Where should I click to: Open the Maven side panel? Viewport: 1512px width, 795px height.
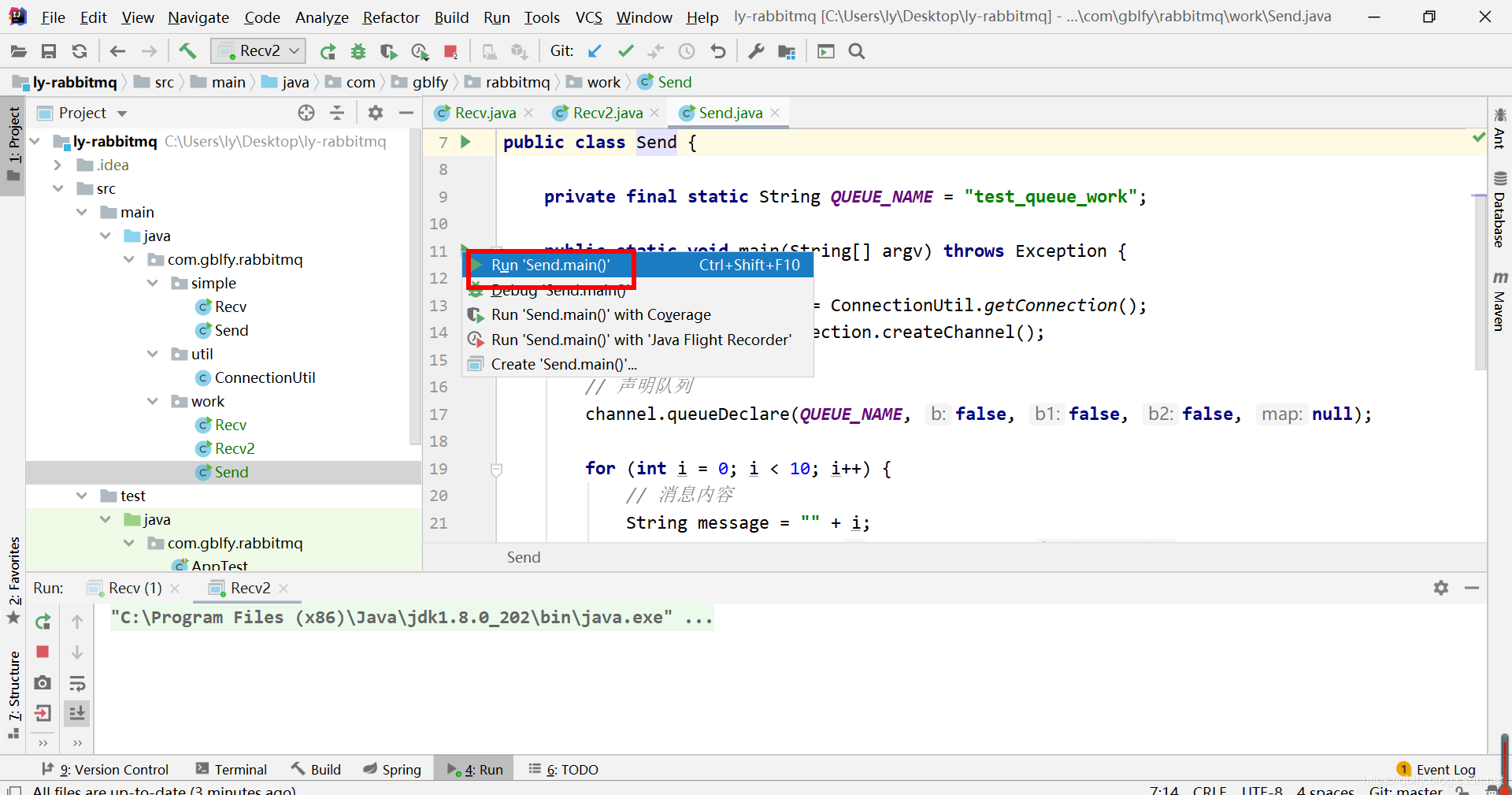[x=1500, y=301]
